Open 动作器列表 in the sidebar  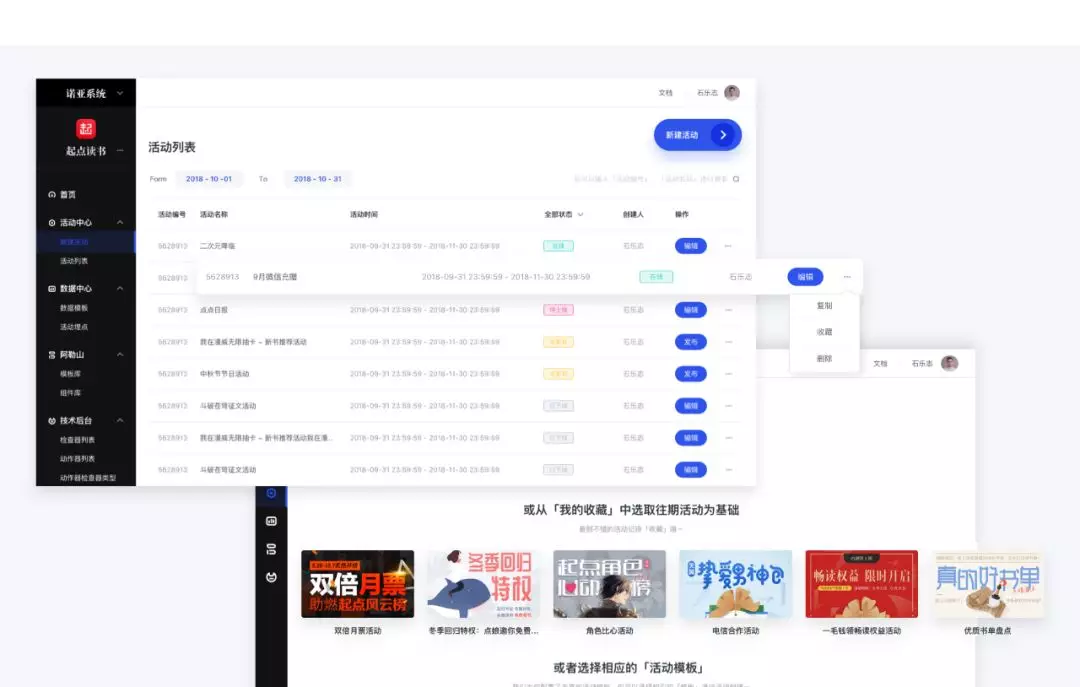pyautogui.click(x=77, y=459)
